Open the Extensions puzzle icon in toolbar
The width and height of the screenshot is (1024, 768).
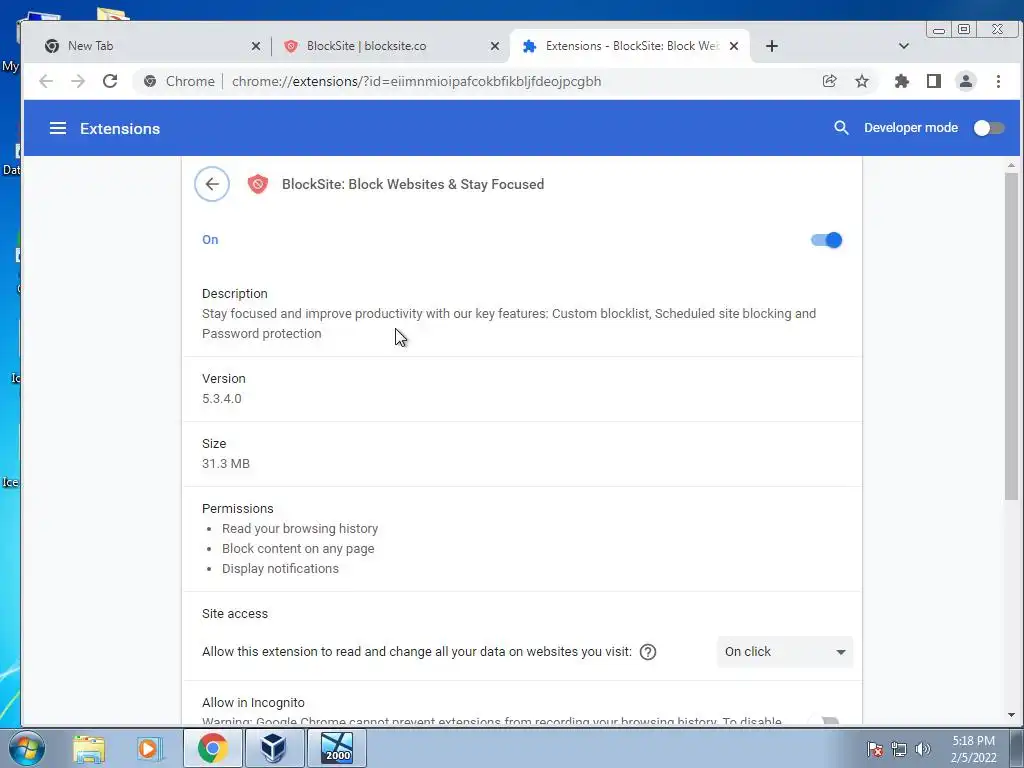pos(901,81)
